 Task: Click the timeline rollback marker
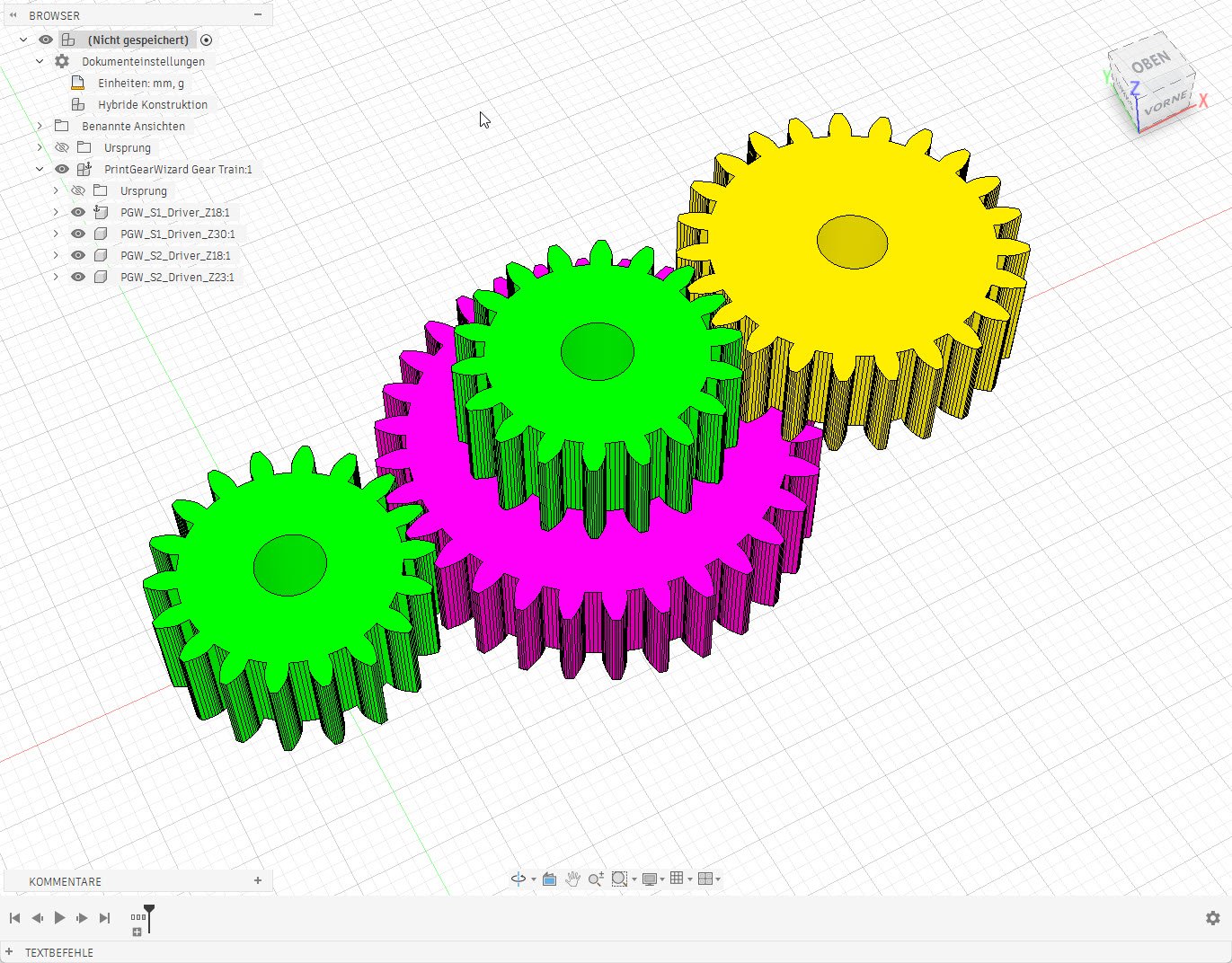149,917
